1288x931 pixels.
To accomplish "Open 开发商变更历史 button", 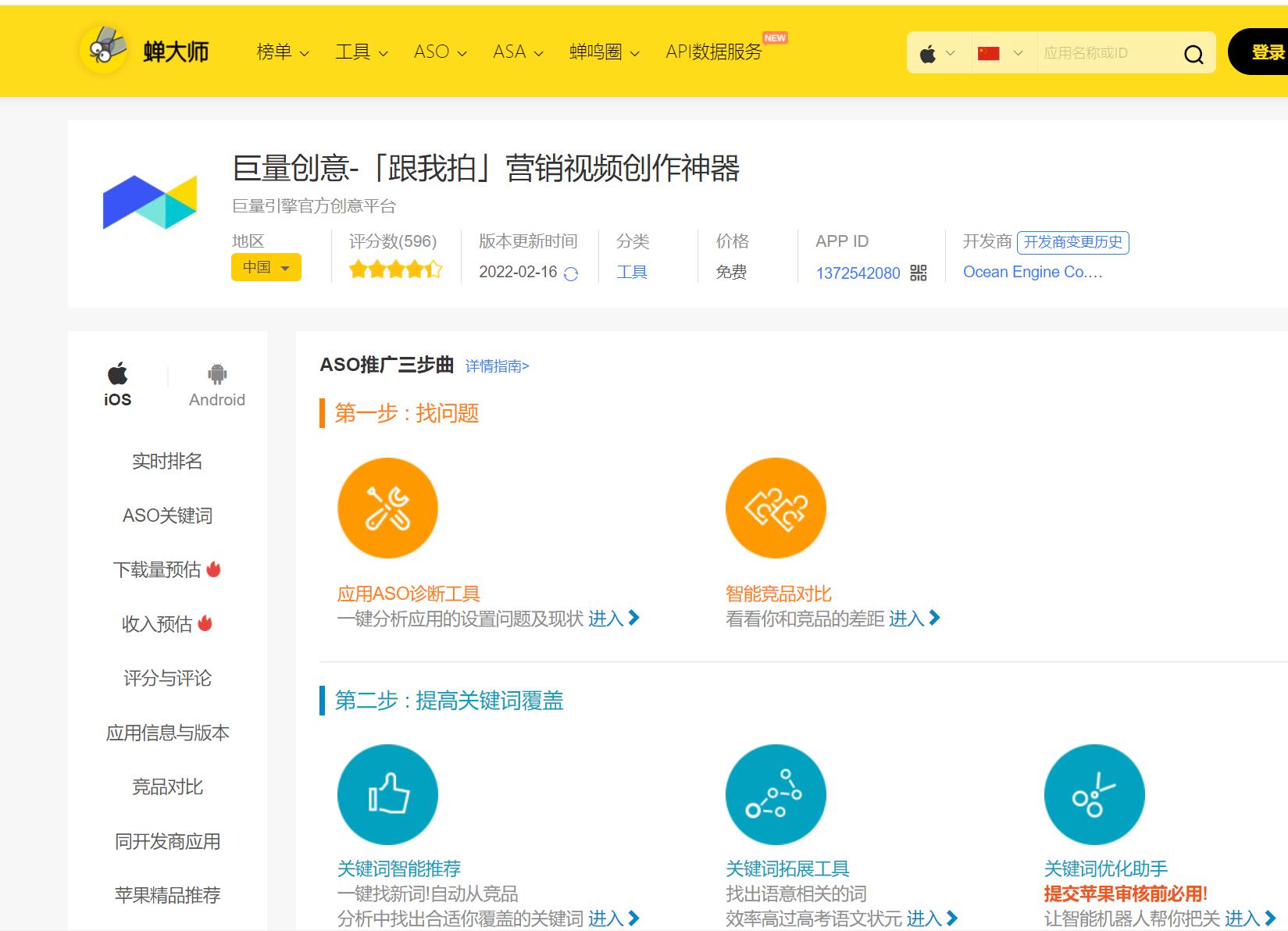I will coord(1073,242).
